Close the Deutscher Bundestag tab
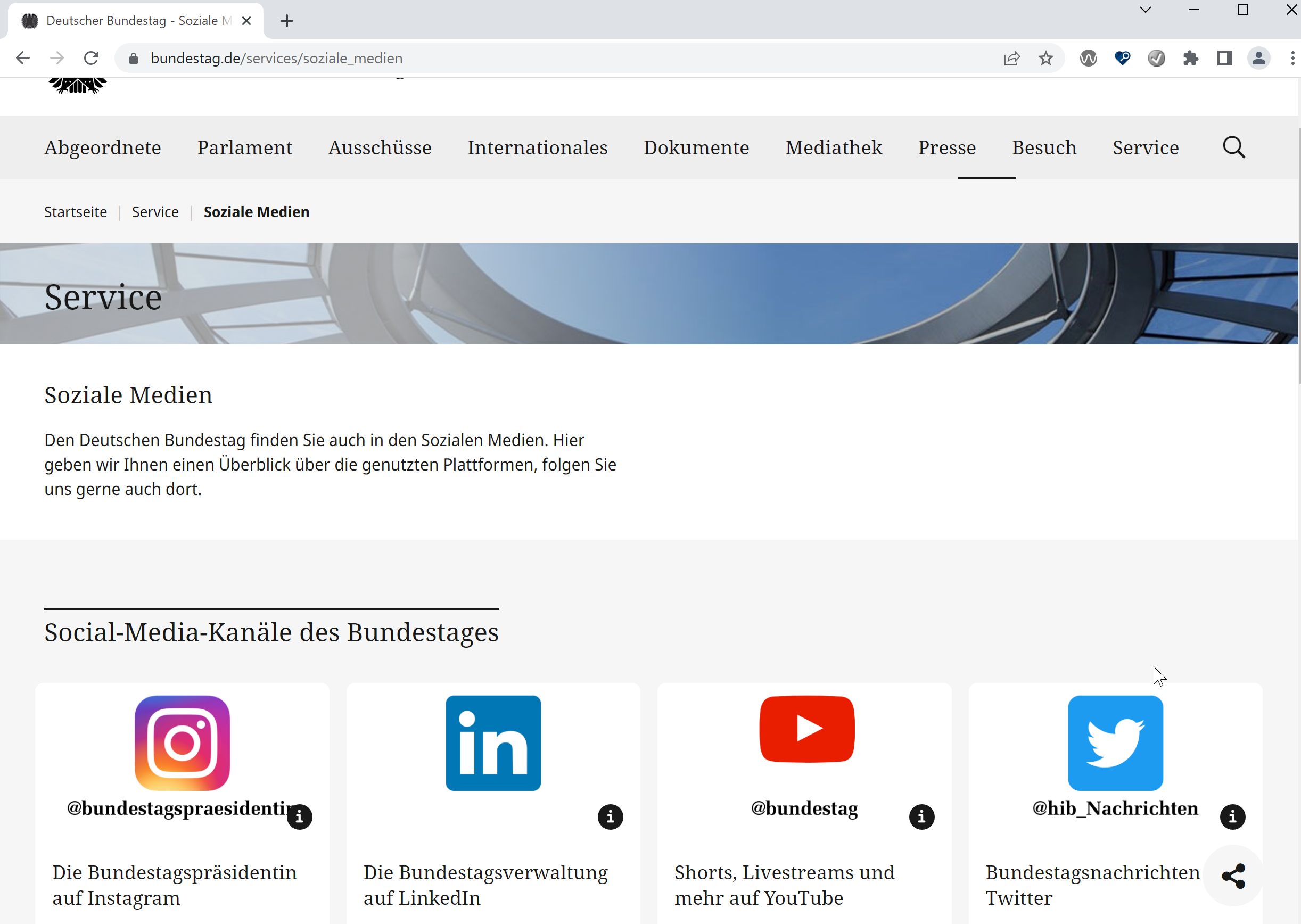 pos(246,21)
